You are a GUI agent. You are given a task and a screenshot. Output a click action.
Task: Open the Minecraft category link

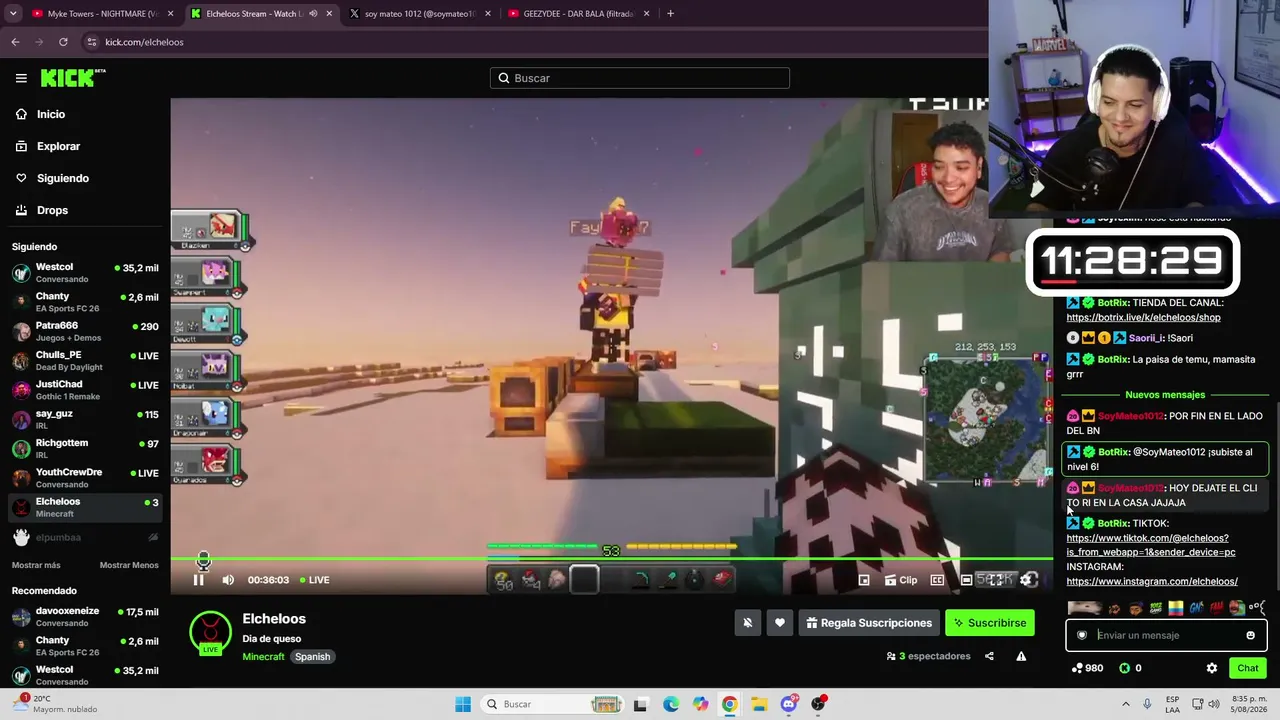263,657
